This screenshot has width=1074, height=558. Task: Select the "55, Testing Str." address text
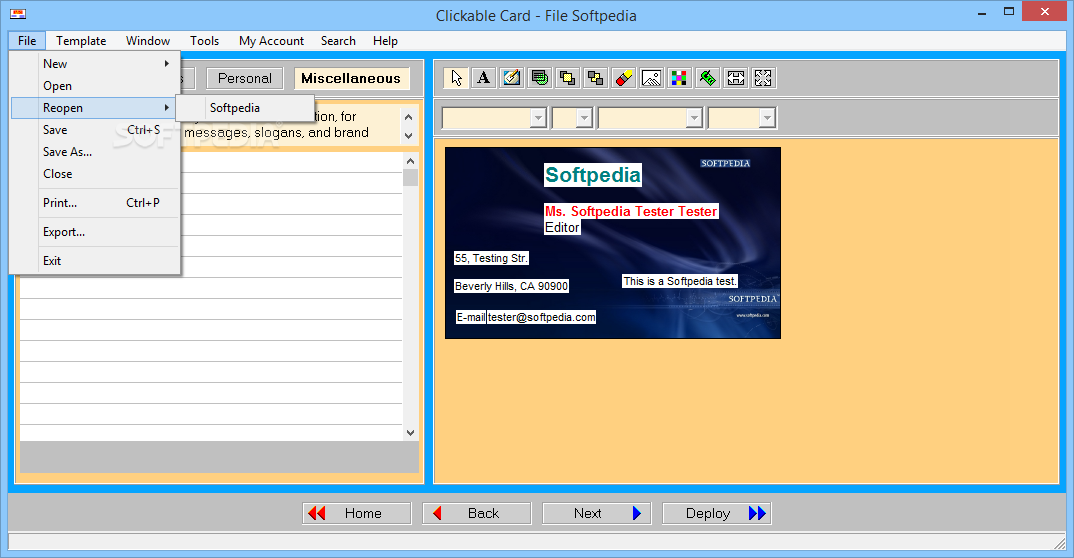(x=491, y=258)
